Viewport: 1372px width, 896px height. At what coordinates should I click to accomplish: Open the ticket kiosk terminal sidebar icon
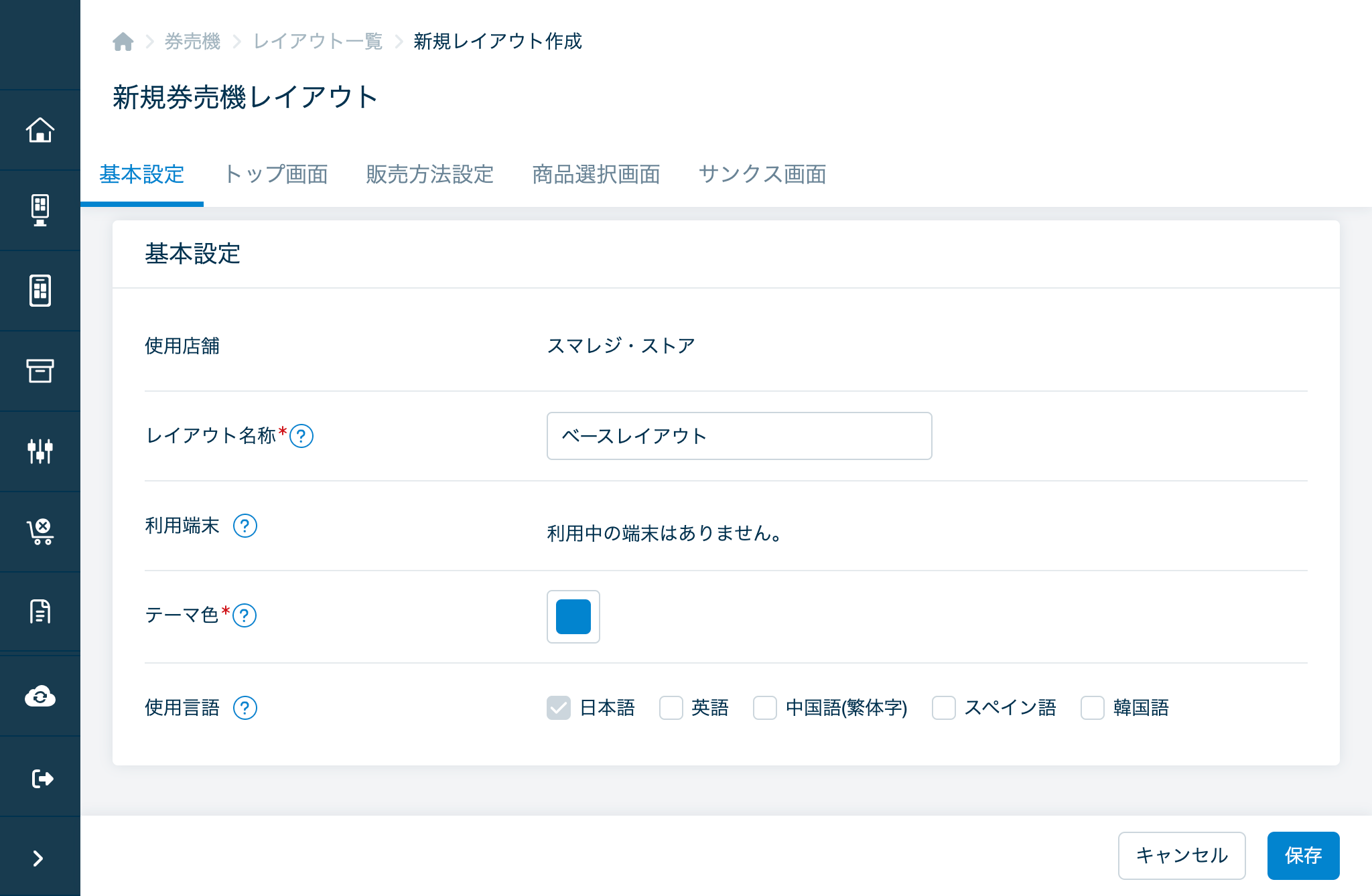(40, 210)
